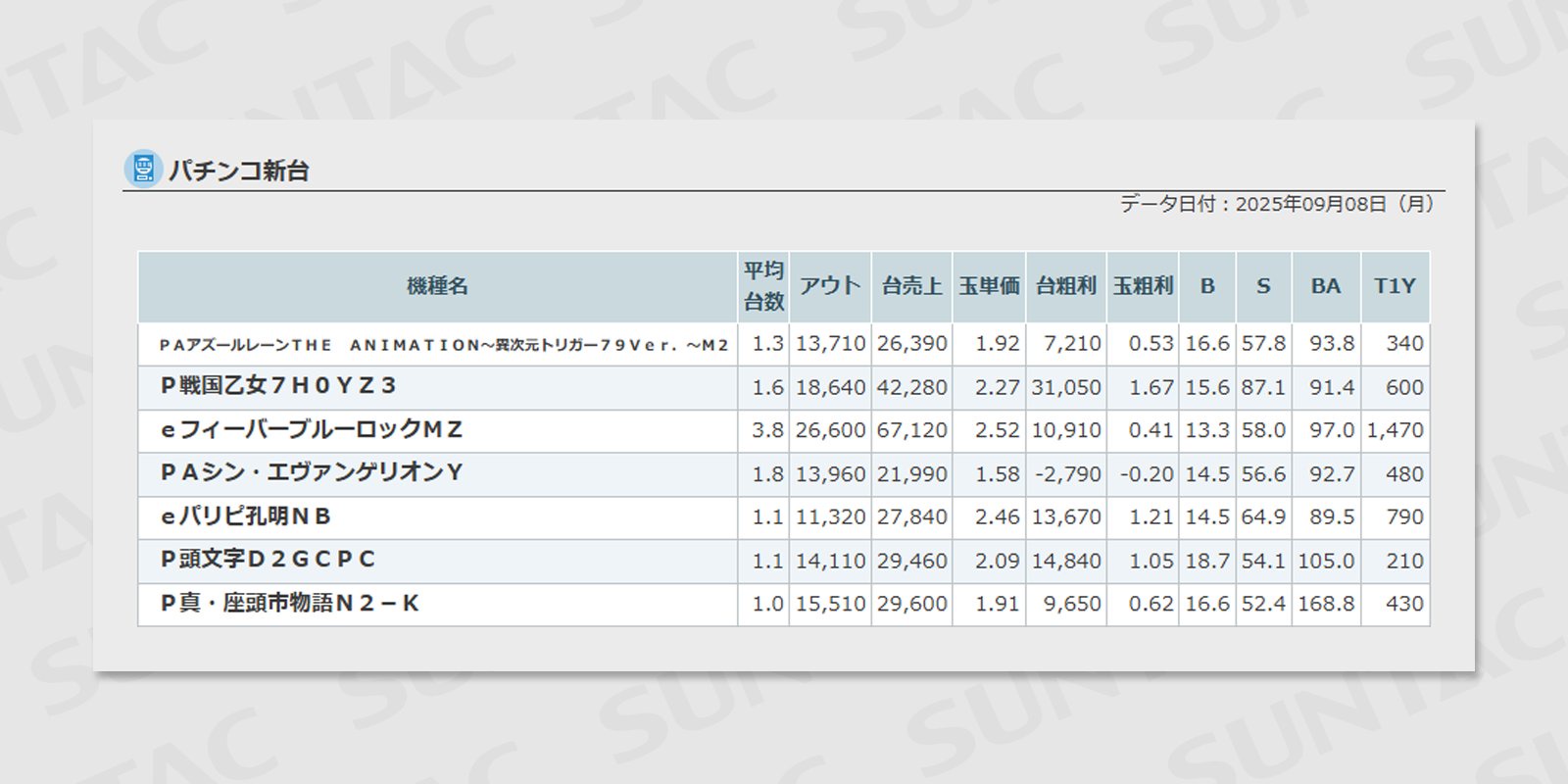This screenshot has width=1568, height=784.
Task: Select the 平均台数 column header
Action: pyautogui.click(x=763, y=286)
